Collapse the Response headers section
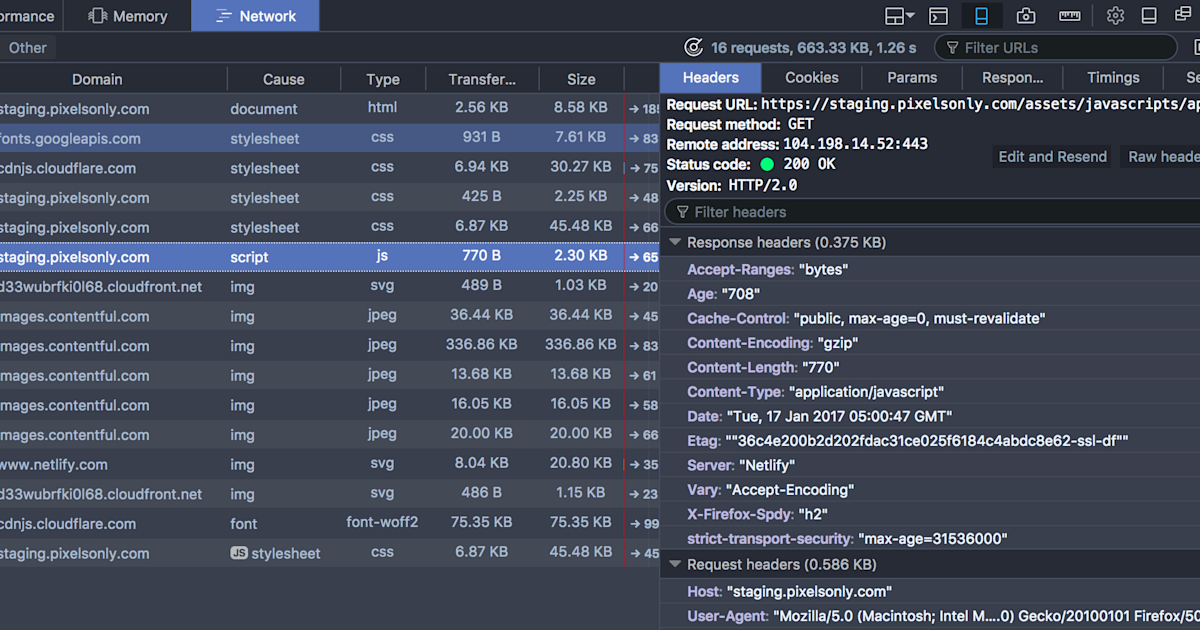The width and height of the screenshot is (1200, 630). (x=675, y=242)
